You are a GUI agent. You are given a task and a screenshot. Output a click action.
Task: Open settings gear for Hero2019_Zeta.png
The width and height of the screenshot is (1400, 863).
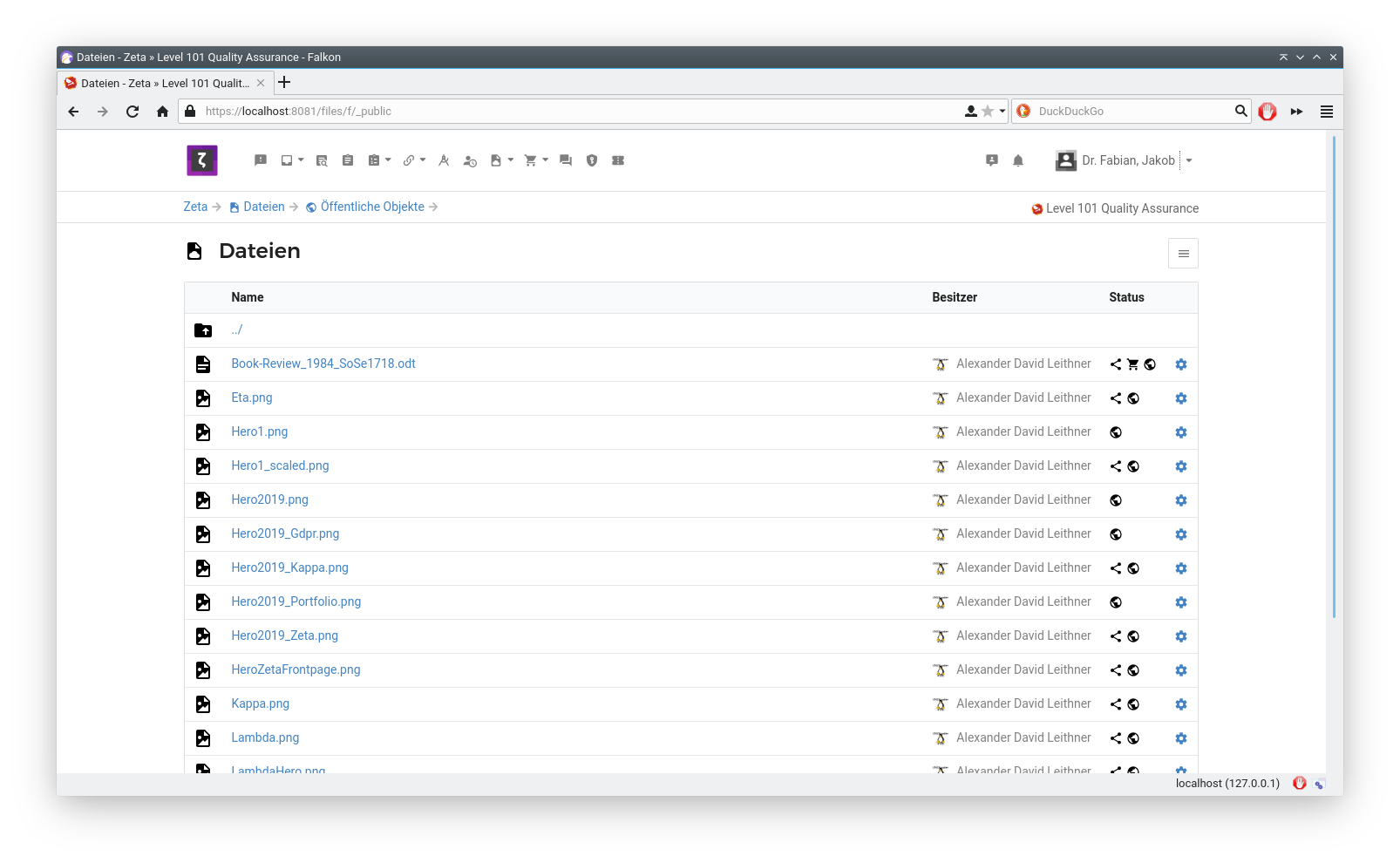click(x=1181, y=636)
